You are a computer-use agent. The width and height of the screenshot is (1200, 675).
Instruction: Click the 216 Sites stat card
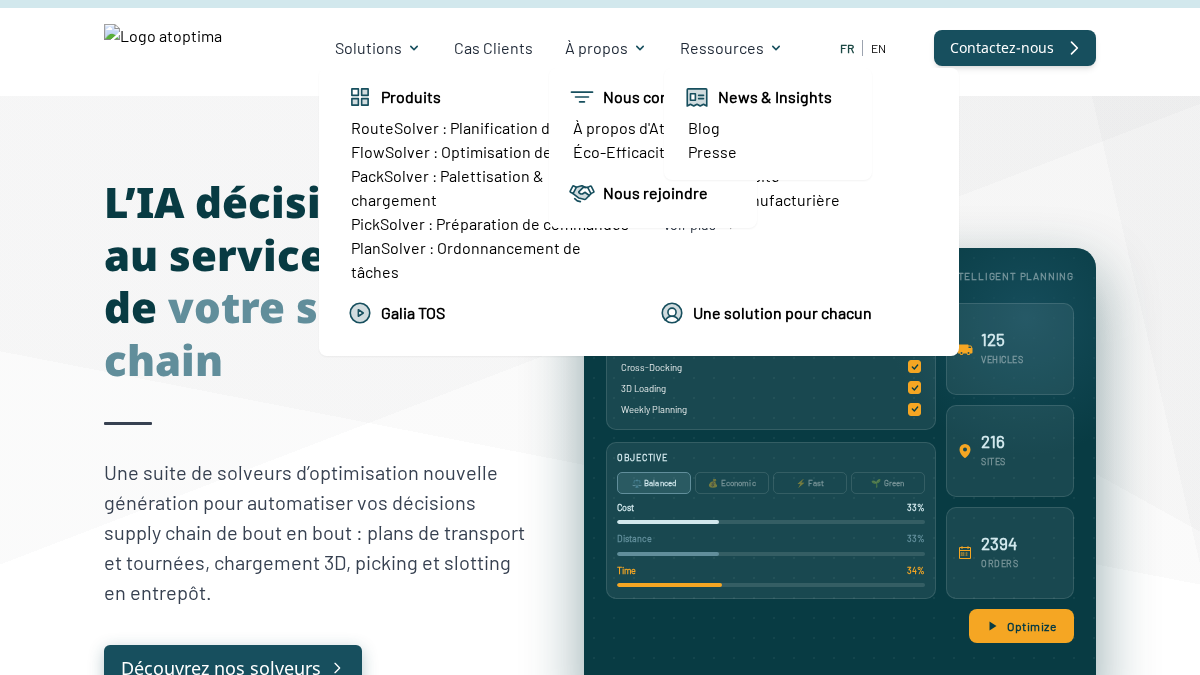(x=1010, y=451)
